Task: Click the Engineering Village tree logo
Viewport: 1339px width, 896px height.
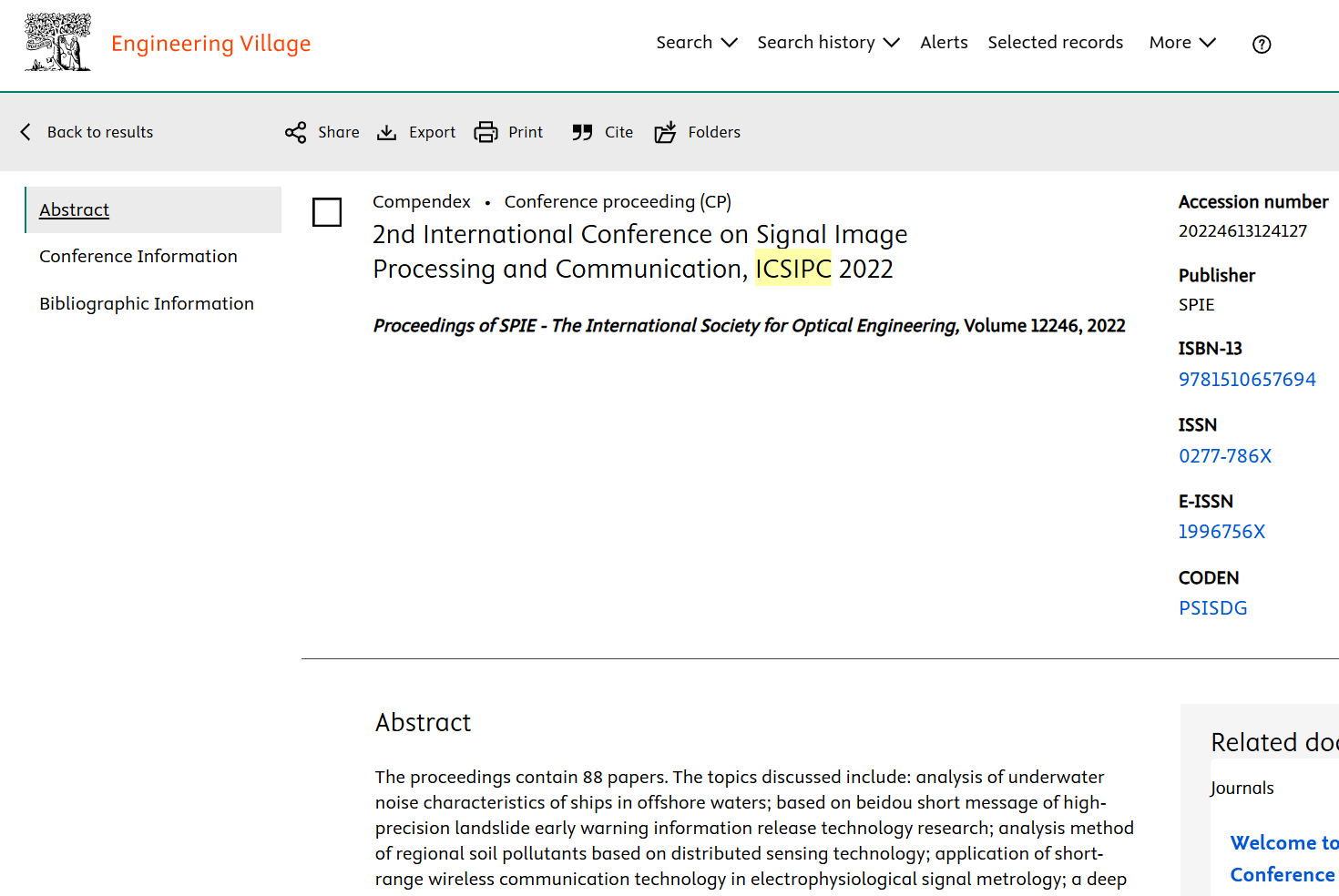Action: (57, 42)
